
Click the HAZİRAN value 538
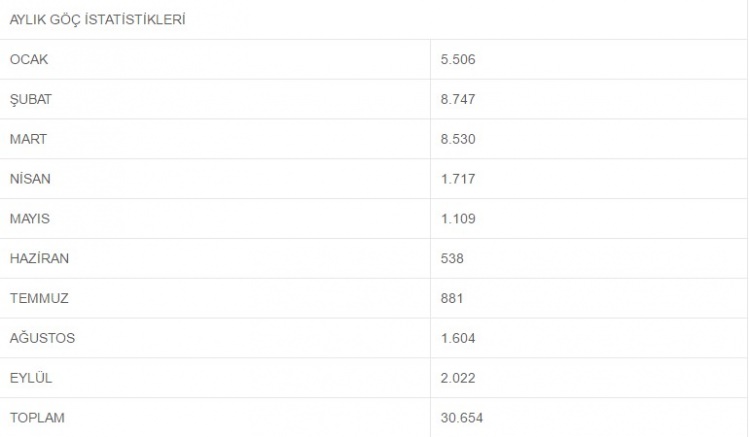[452, 259]
